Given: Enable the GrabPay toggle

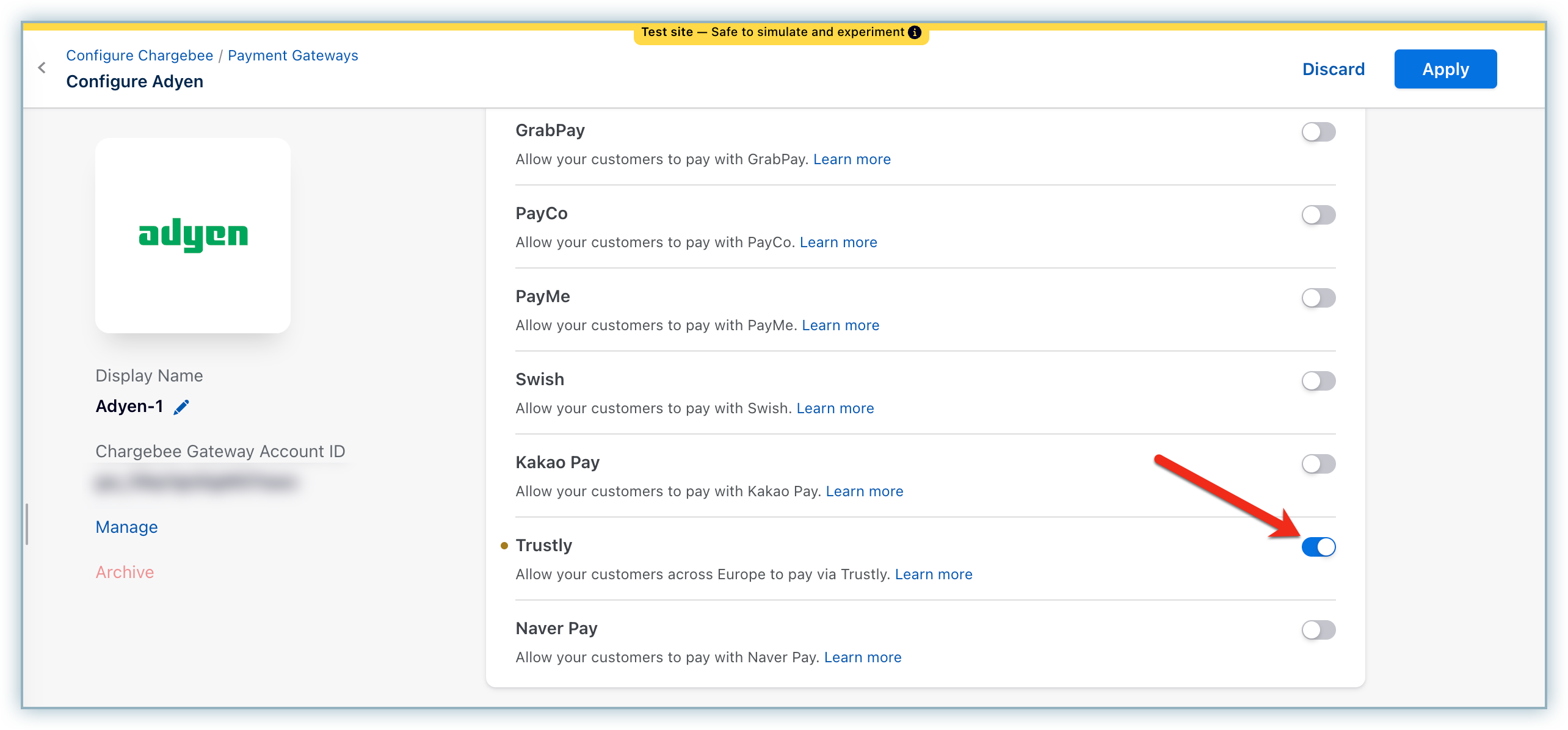Looking at the screenshot, I should point(1318,132).
